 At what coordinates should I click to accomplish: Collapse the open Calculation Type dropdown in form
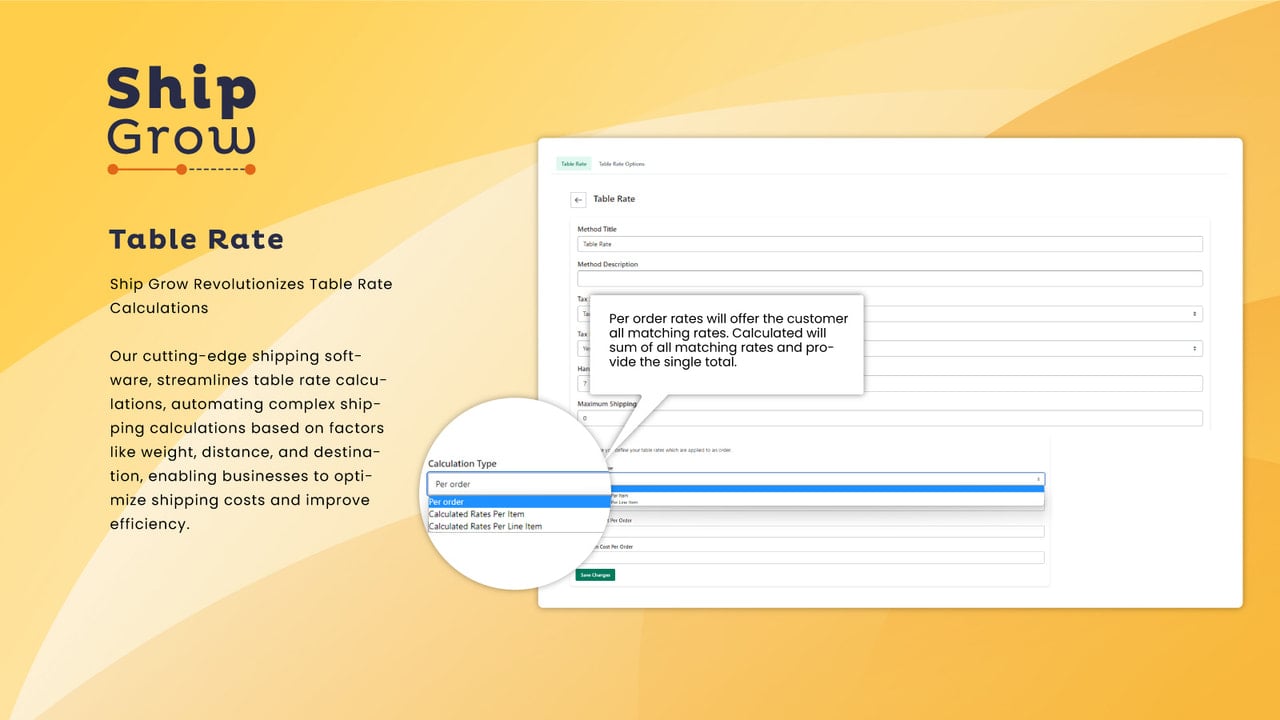coord(826,480)
